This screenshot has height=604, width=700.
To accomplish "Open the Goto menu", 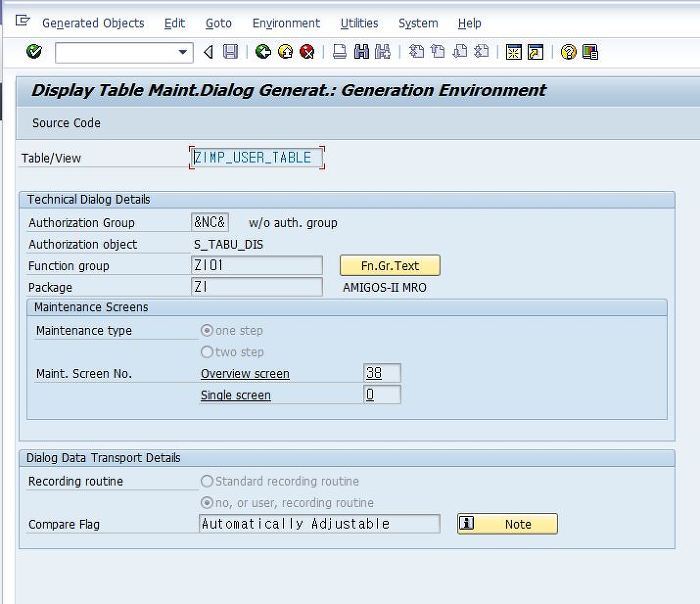I will [219, 23].
